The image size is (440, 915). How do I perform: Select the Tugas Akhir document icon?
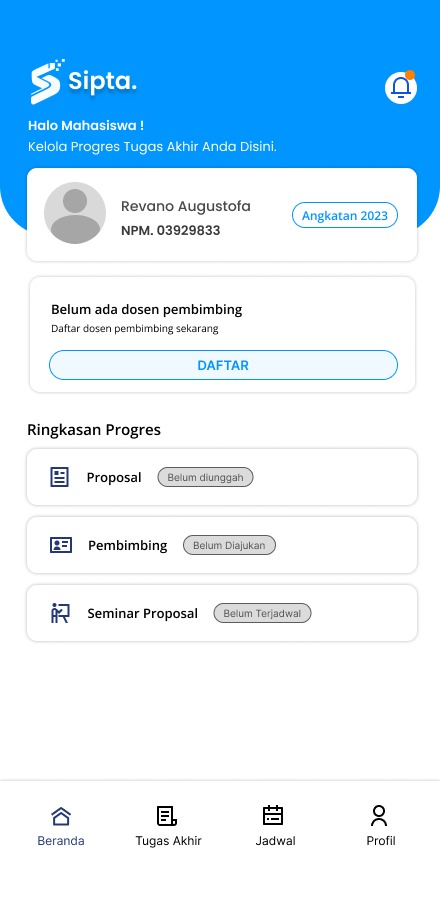pos(167,816)
